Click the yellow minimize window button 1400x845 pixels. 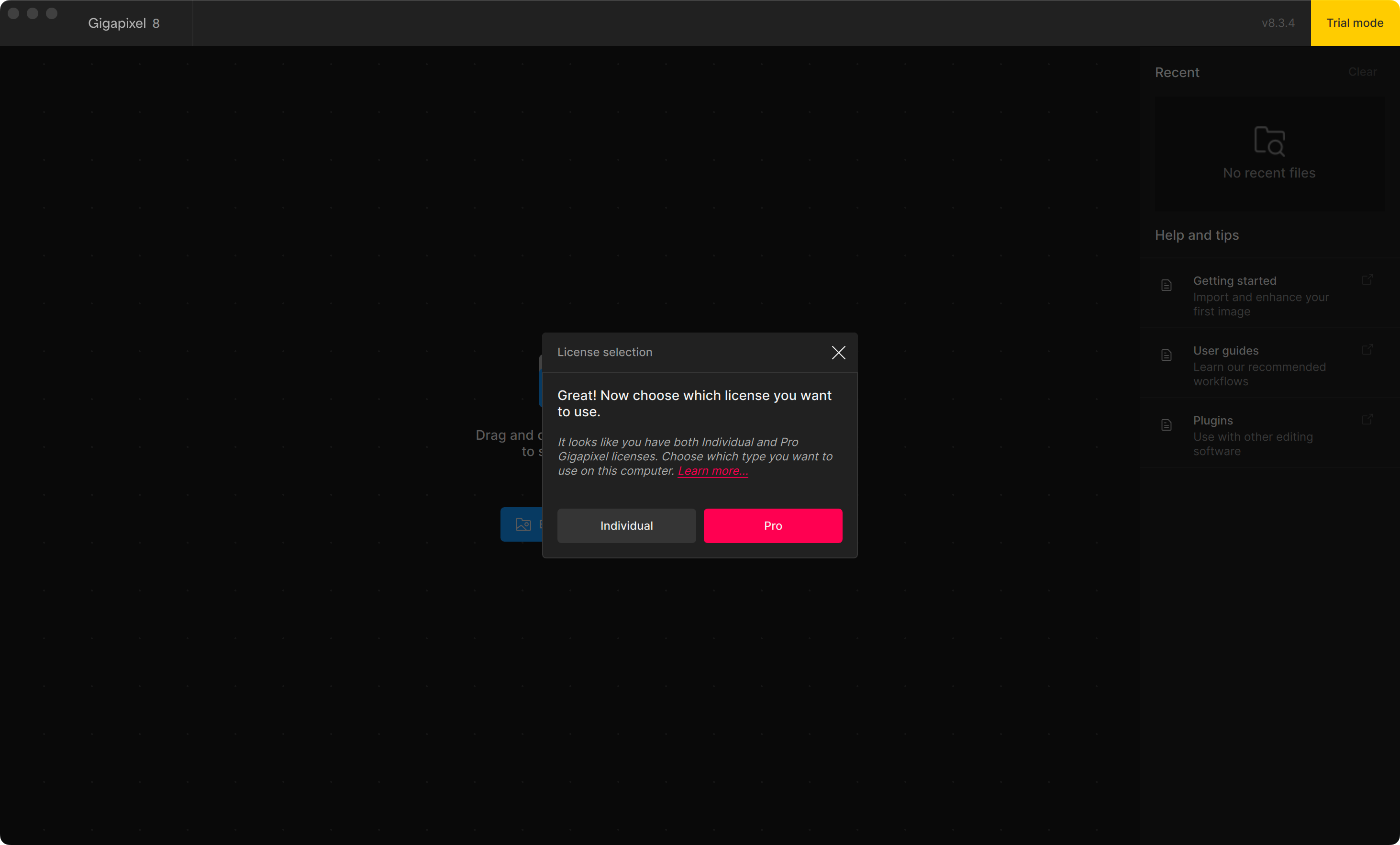(x=33, y=13)
